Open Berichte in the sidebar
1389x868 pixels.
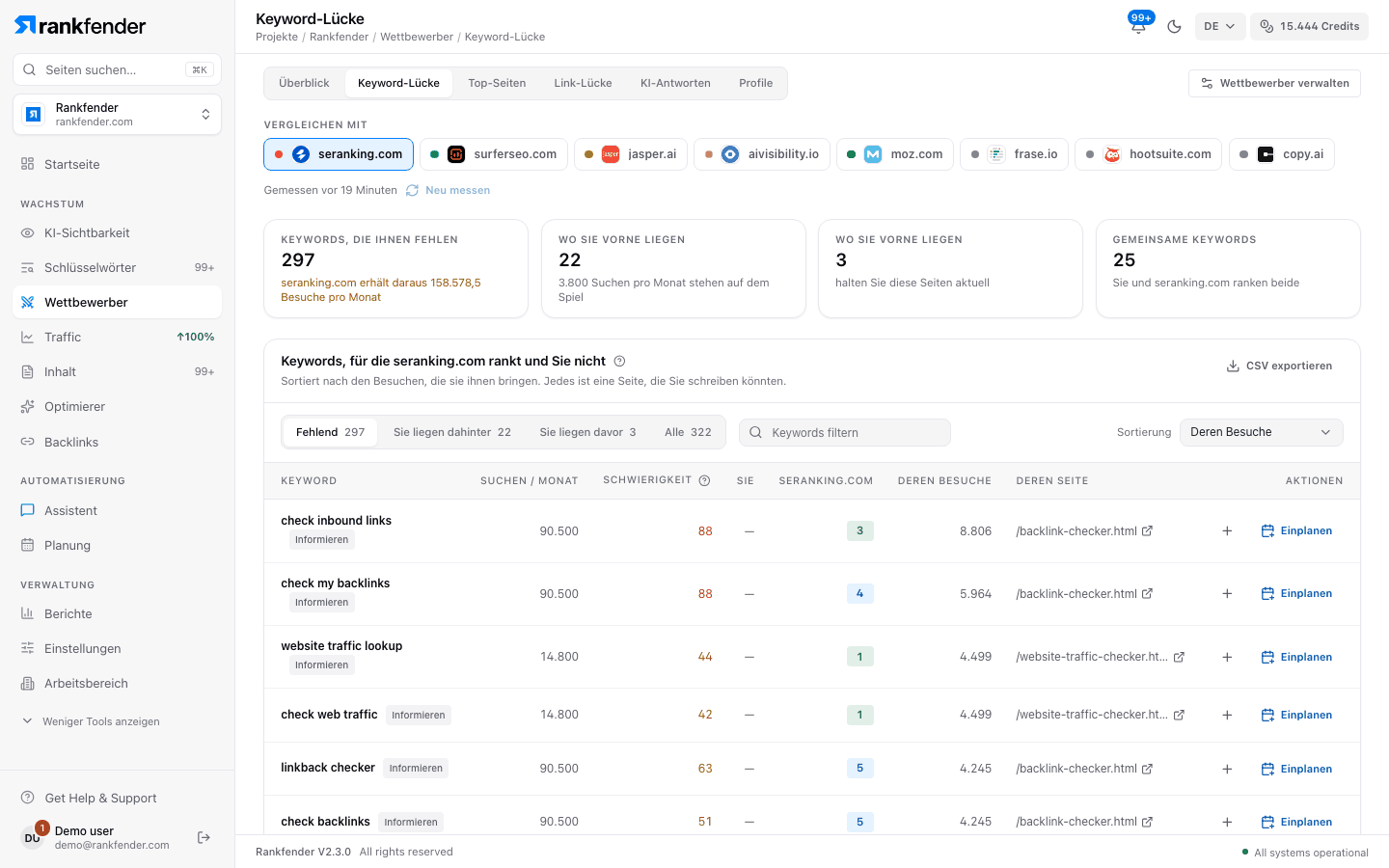tap(117, 613)
